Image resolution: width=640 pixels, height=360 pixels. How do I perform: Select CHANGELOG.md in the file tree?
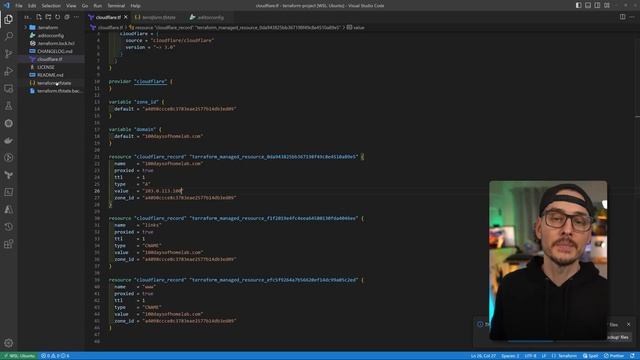(x=51, y=51)
